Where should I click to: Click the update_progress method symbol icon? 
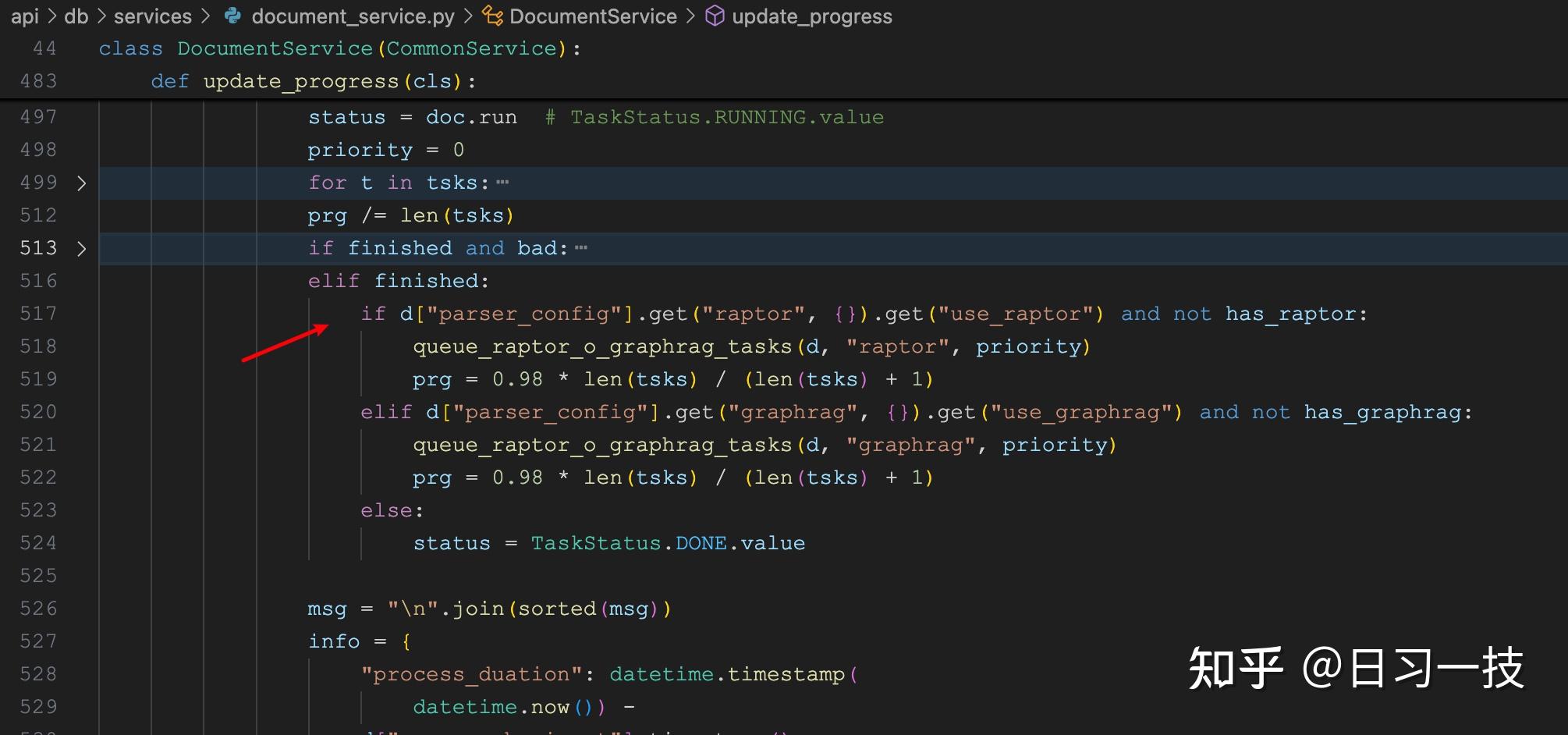[x=715, y=16]
